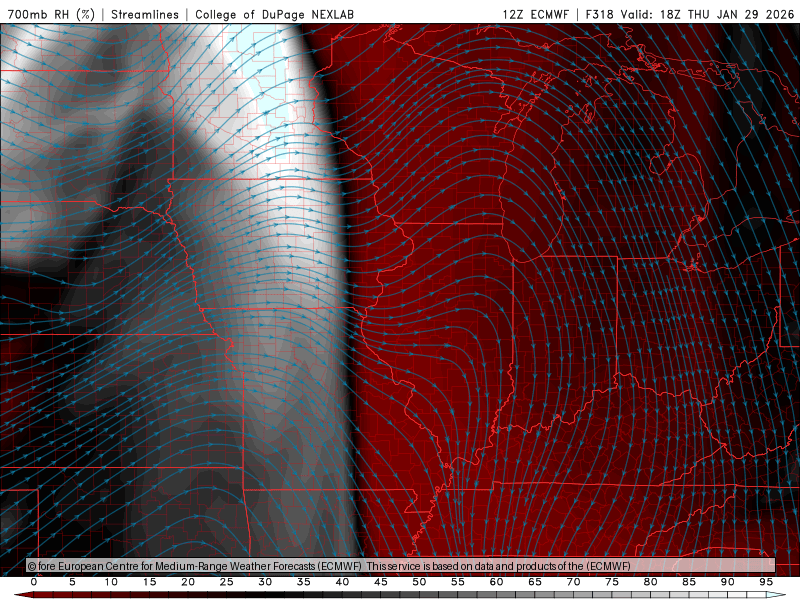Click the colorbar label "85"
800x600 pixels.
[x=689, y=582]
